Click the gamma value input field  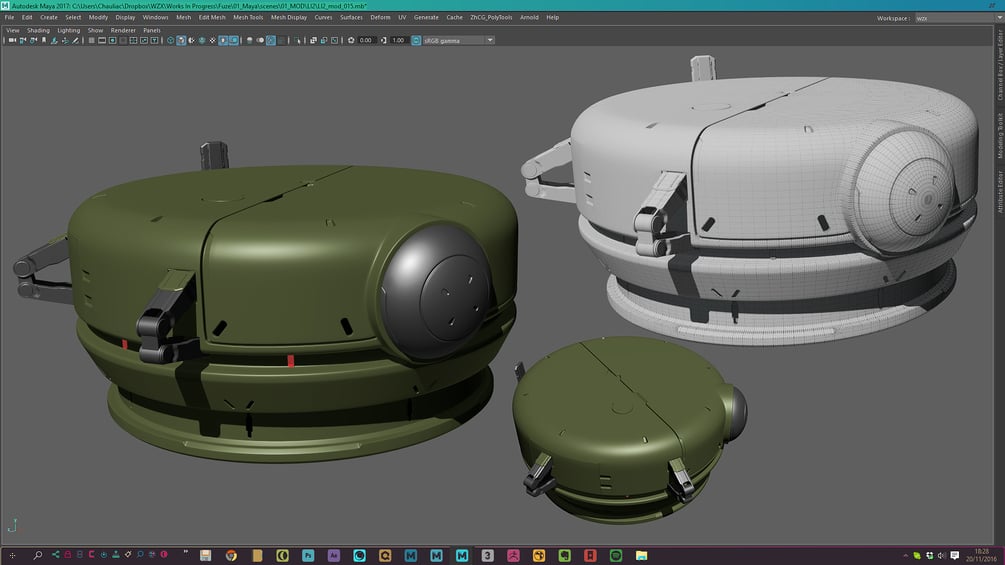398,41
